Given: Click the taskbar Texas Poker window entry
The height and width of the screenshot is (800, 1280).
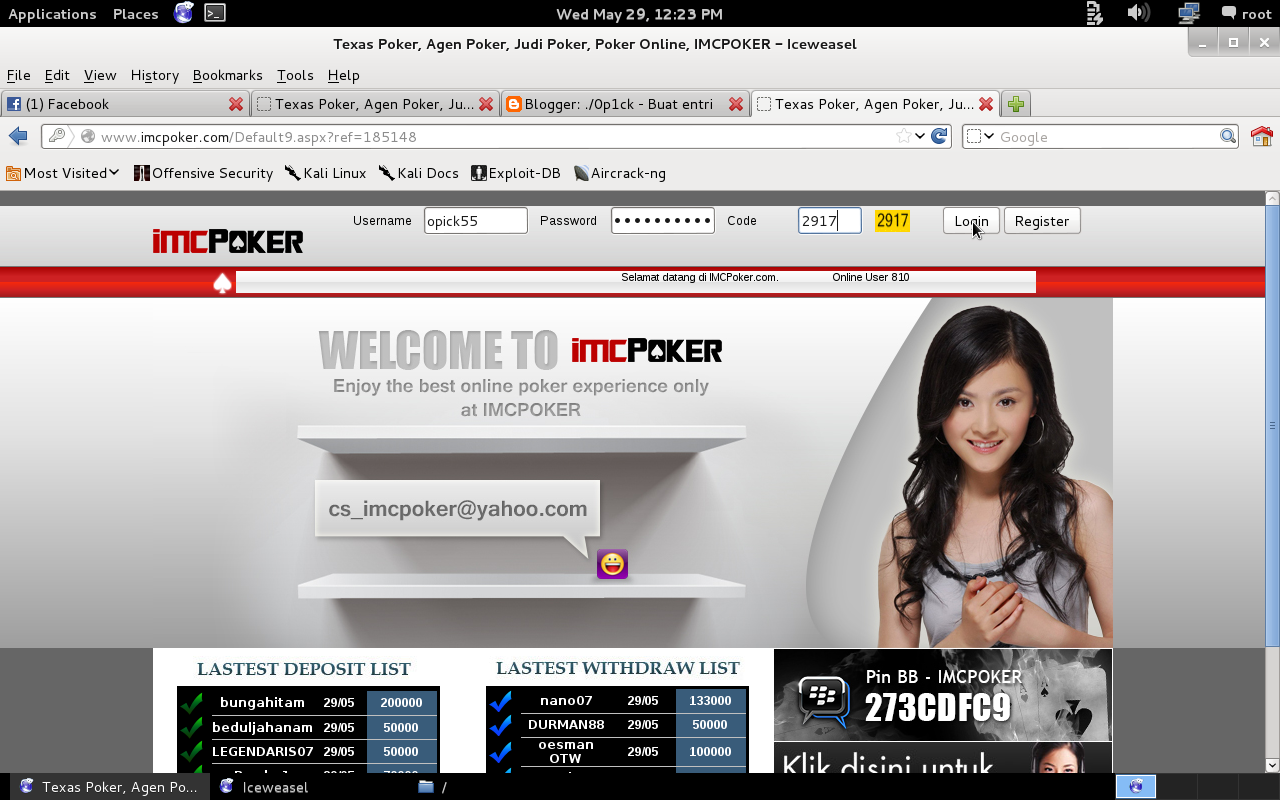Looking at the screenshot, I should (x=108, y=786).
